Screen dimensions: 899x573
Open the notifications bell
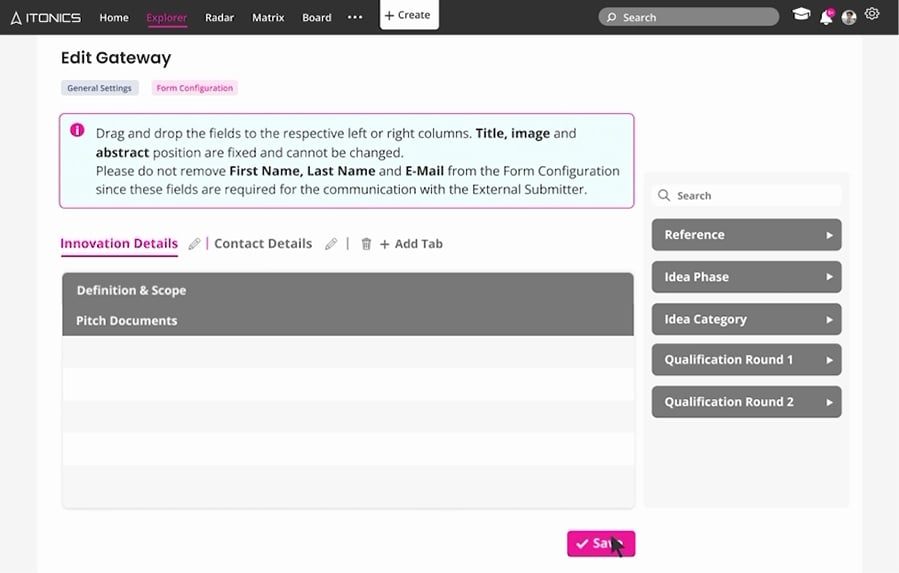pyautogui.click(x=826, y=17)
